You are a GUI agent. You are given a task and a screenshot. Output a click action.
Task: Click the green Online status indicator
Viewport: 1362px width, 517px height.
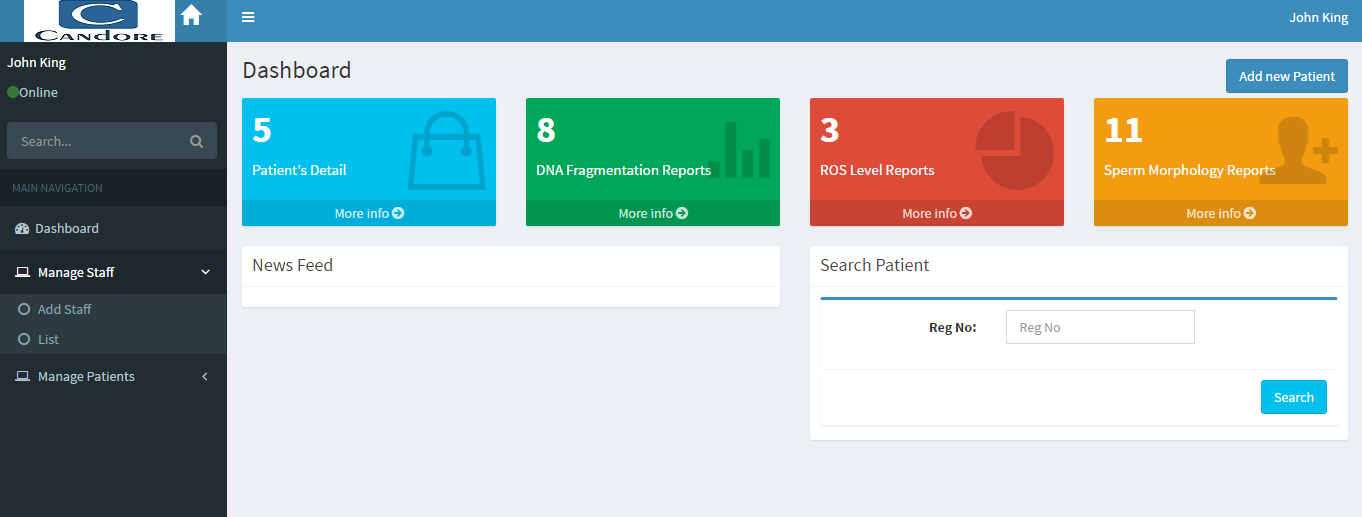13,92
